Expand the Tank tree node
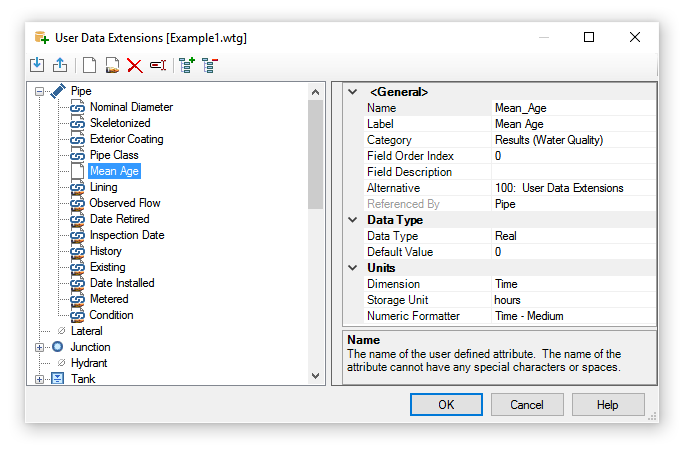Viewport: 682px width, 457px height. (40, 379)
